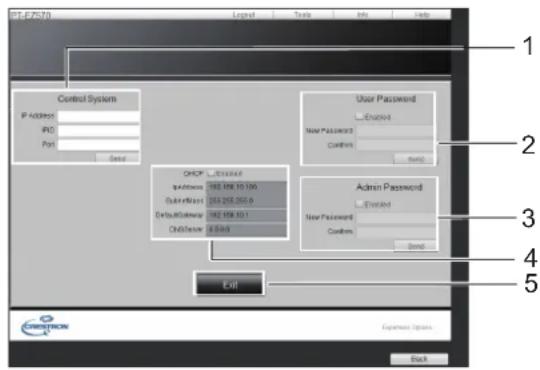Click Admin Password Confirm field
The image size is (540, 370).
coord(396,232)
